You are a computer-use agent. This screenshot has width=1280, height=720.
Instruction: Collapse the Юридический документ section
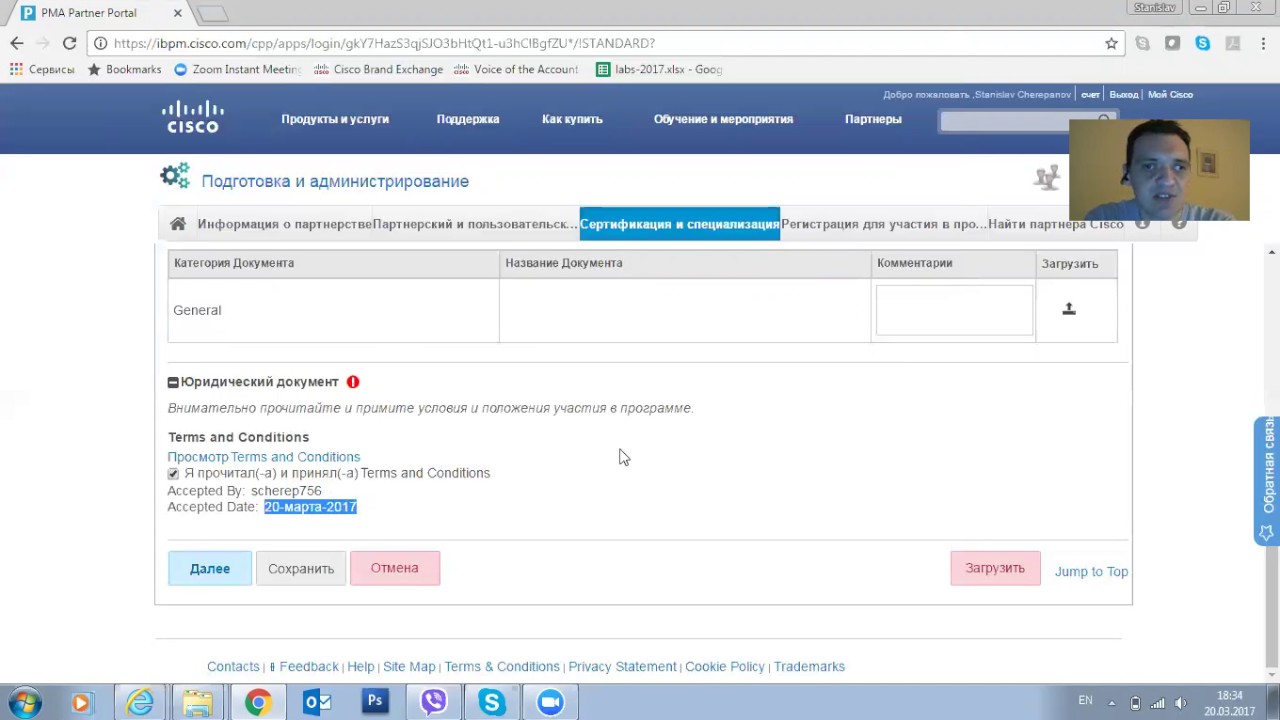point(173,382)
